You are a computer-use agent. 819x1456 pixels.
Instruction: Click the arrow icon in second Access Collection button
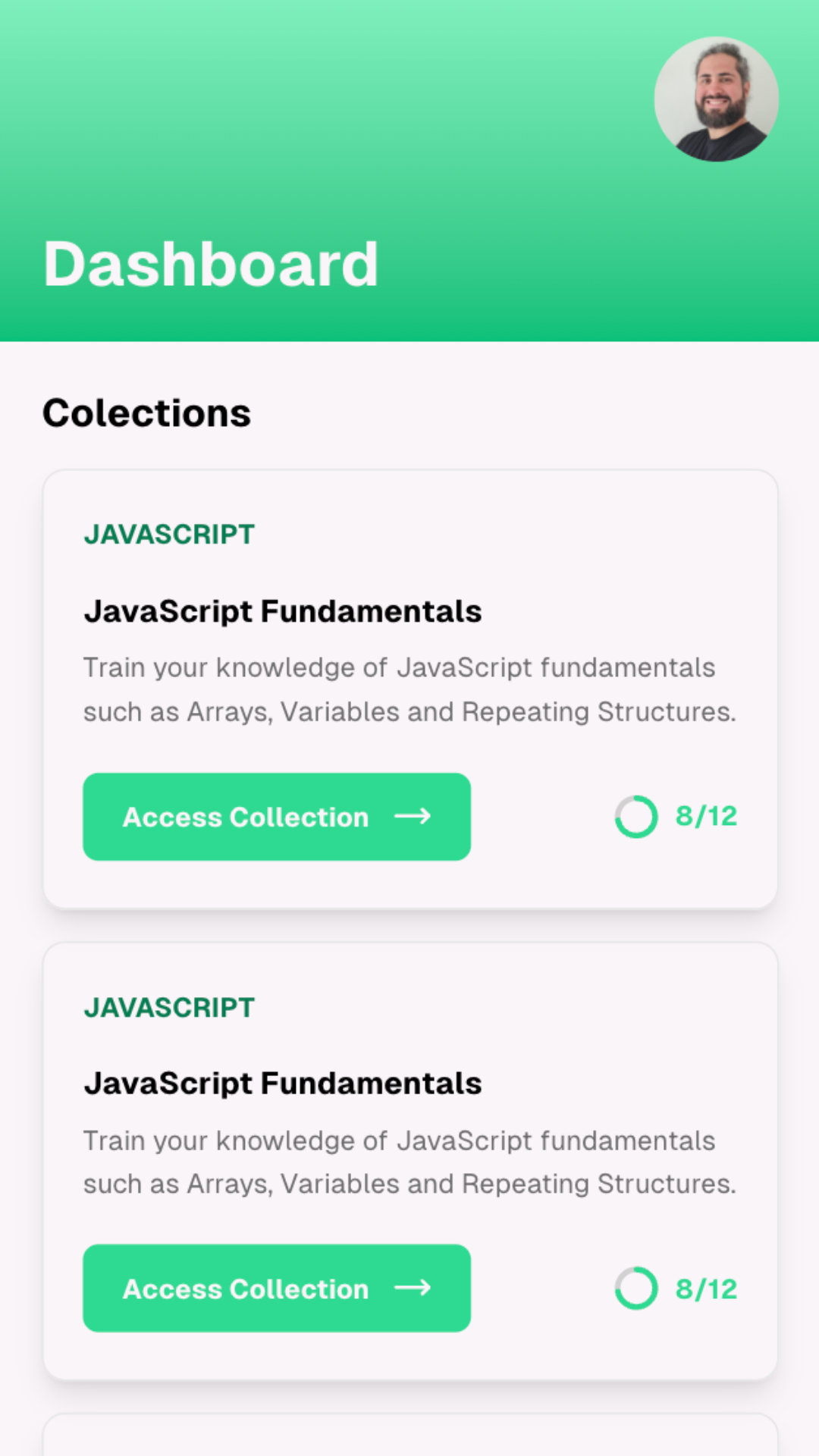pyautogui.click(x=413, y=1288)
